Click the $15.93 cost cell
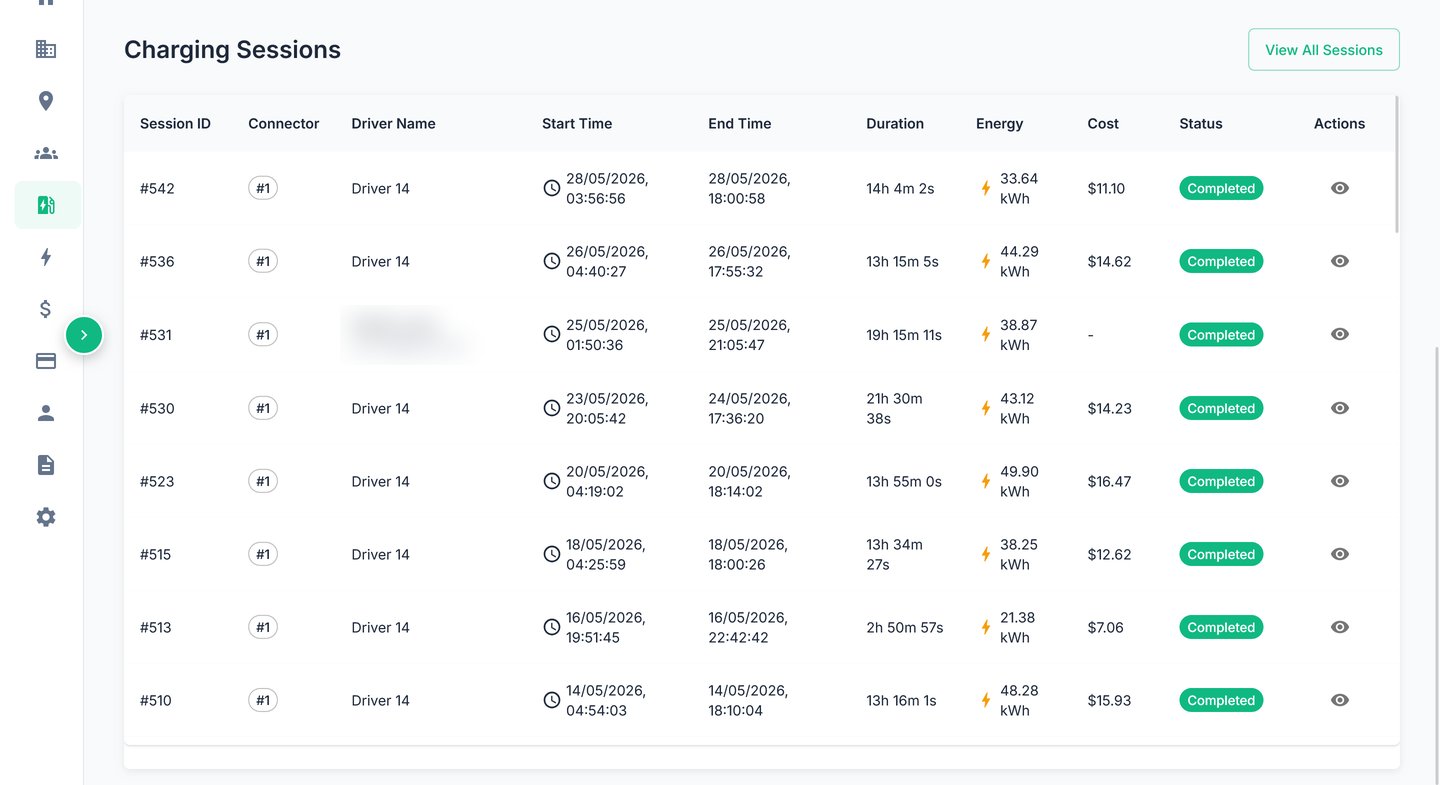The height and width of the screenshot is (785, 1440). [1109, 700]
